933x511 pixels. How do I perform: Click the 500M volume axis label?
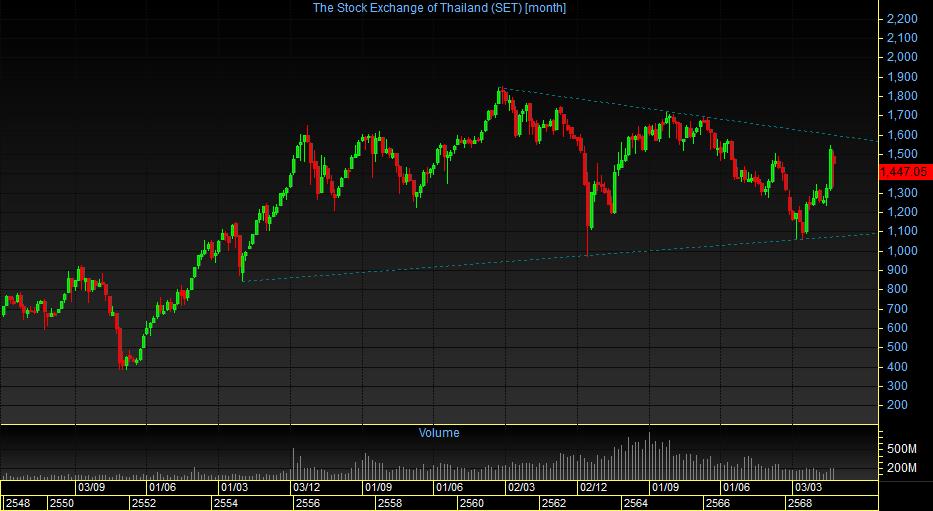coord(901,448)
